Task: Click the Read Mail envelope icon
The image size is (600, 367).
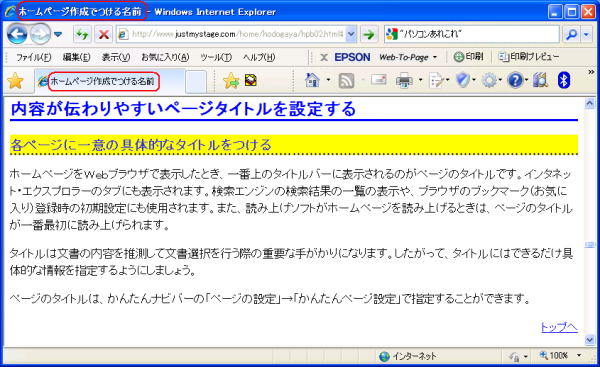Action: [378, 80]
